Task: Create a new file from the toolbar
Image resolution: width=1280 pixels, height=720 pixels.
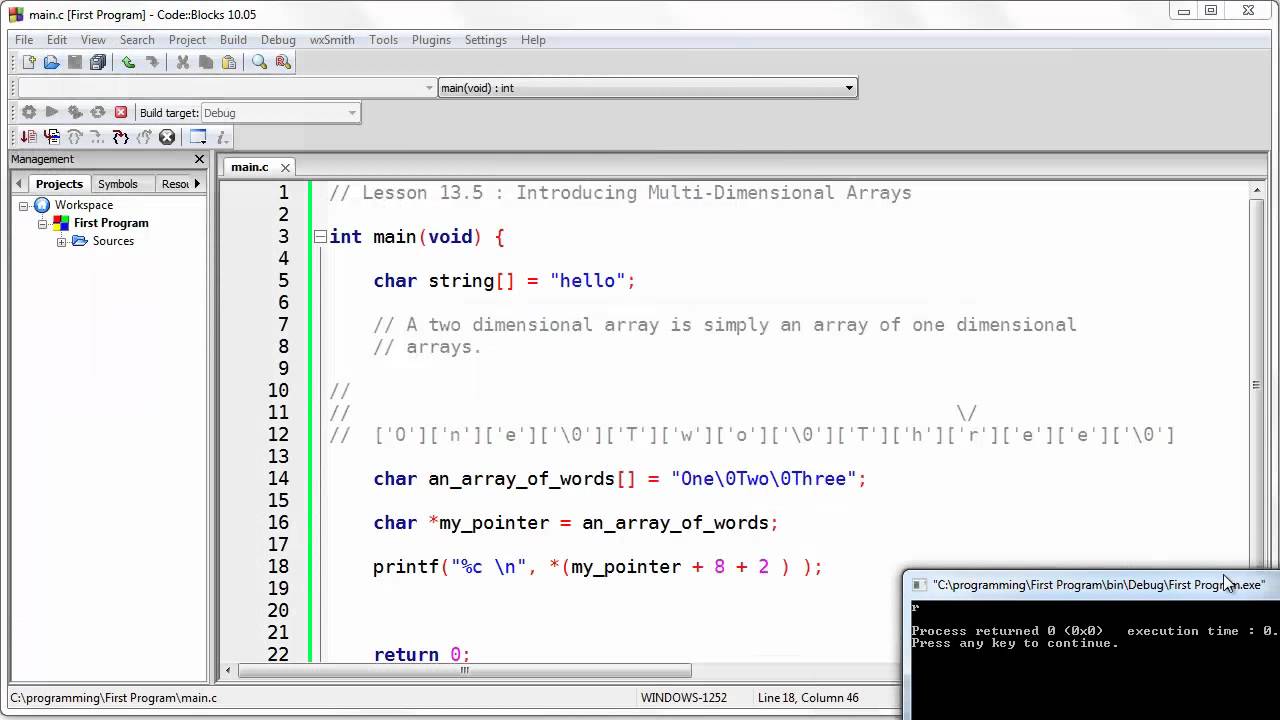Action: click(x=28, y=62)
